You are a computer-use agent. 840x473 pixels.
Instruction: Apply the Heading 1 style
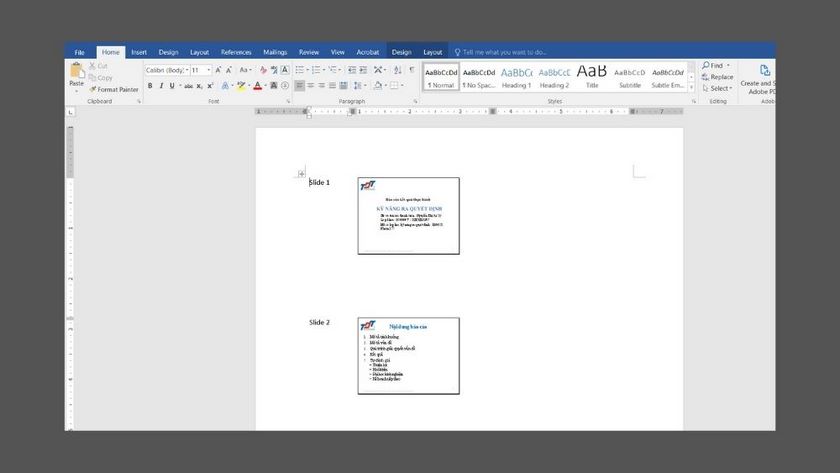click(x=516, y=76)
